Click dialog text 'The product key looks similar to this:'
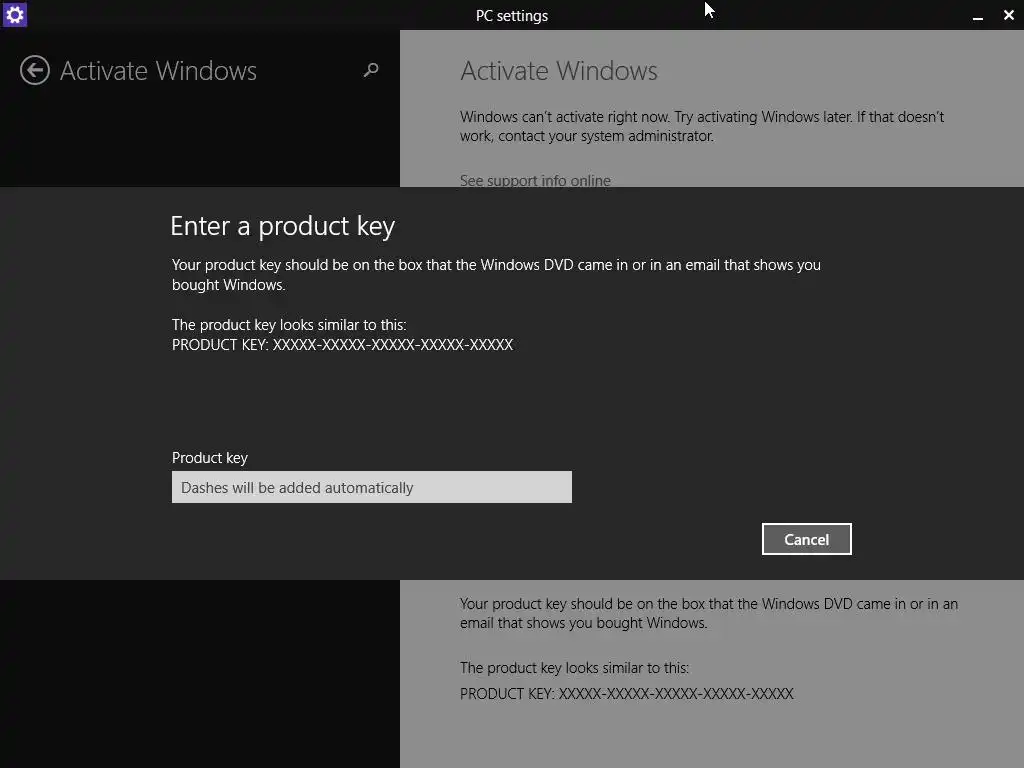Screen dimensions: 1024x768 click(x=289, y=325)
